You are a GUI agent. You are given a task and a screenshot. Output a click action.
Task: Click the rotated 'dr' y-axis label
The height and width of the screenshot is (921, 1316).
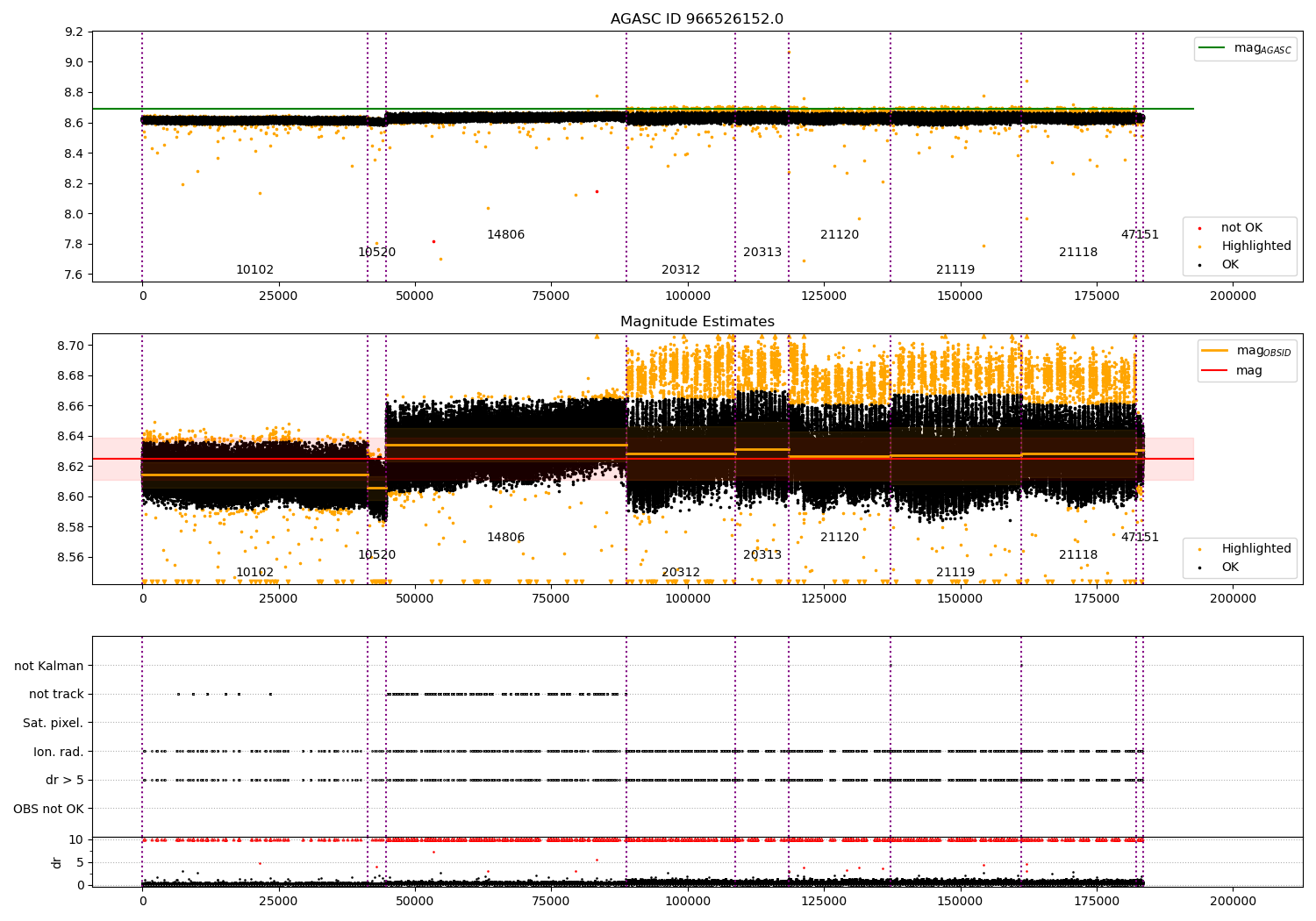pyautogui.click(x=57, y=862)
